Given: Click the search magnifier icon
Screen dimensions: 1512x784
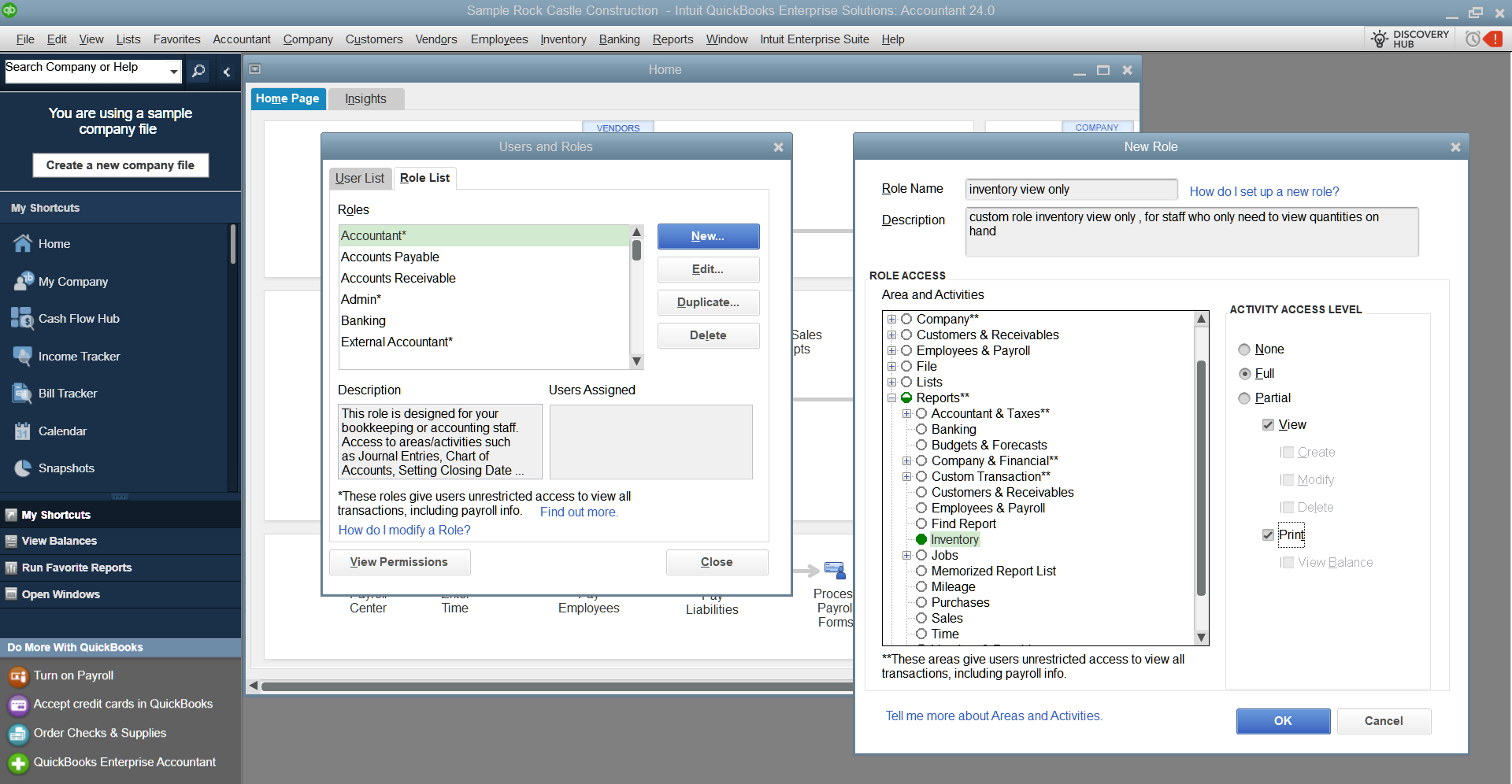Looking at the screenshot, I should (x=198, y=71).
